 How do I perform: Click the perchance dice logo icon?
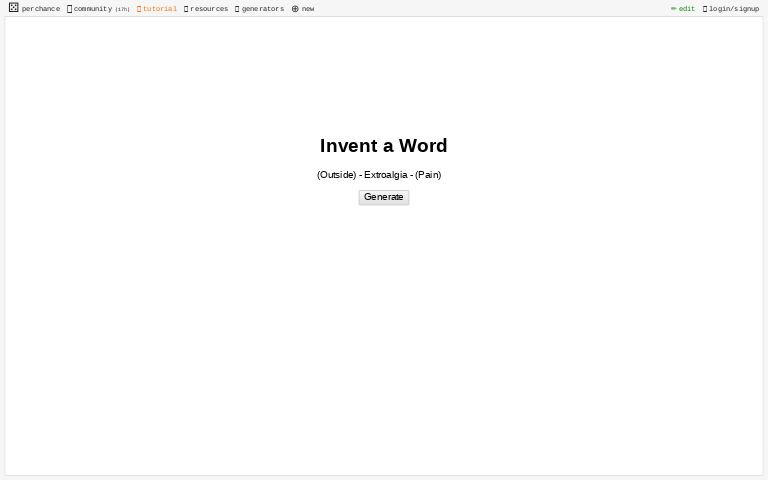click(x=13, y=8)
